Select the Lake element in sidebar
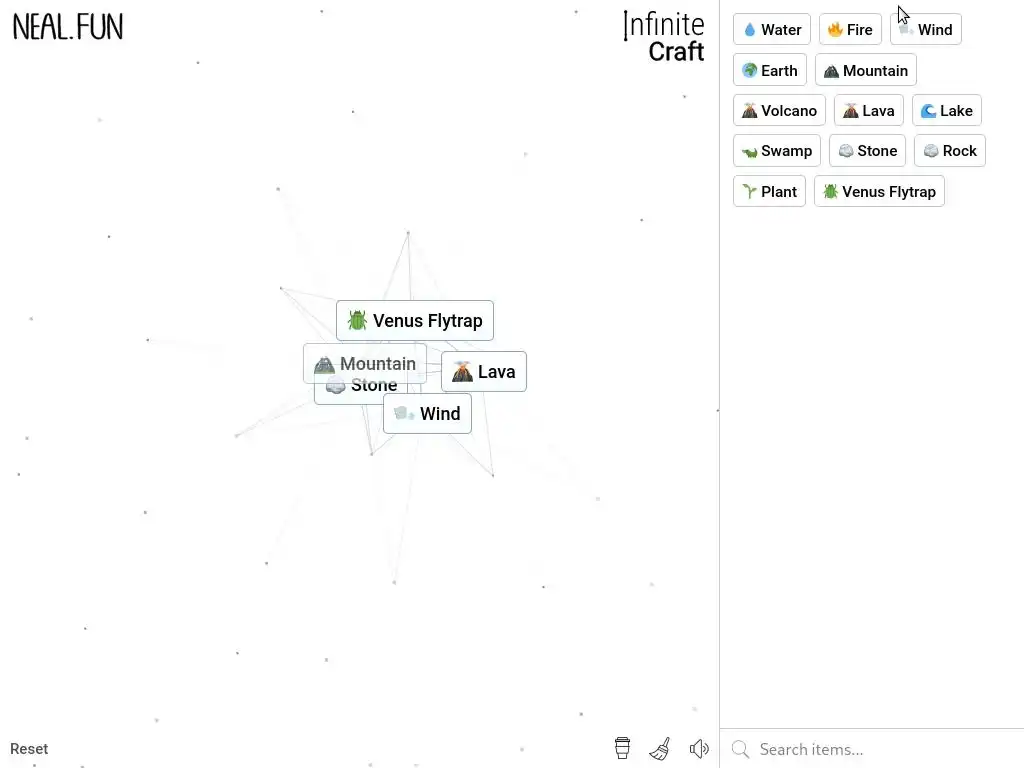The height and width of the screenshot is (768, 1024). coord(947,110)
